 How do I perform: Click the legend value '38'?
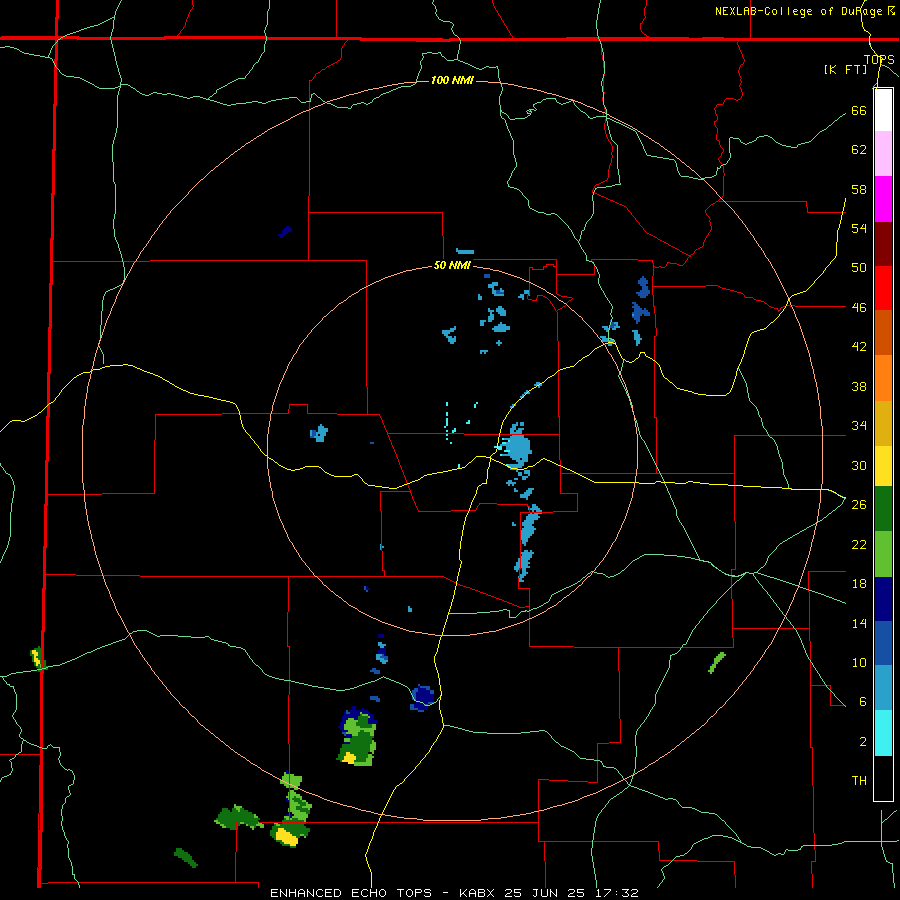tap(859, 386)
